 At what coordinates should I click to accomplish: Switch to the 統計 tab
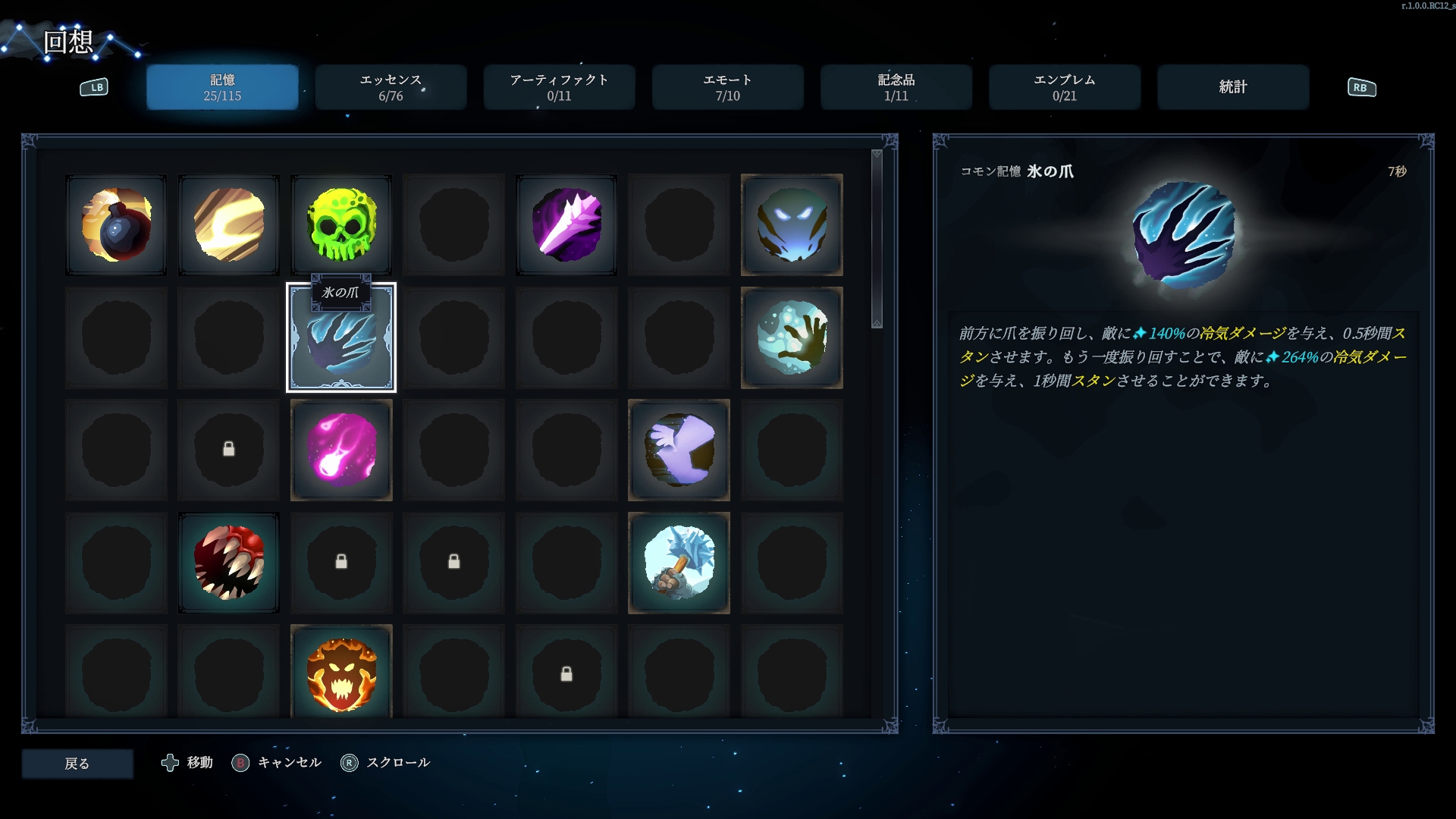pos(1233,87)
